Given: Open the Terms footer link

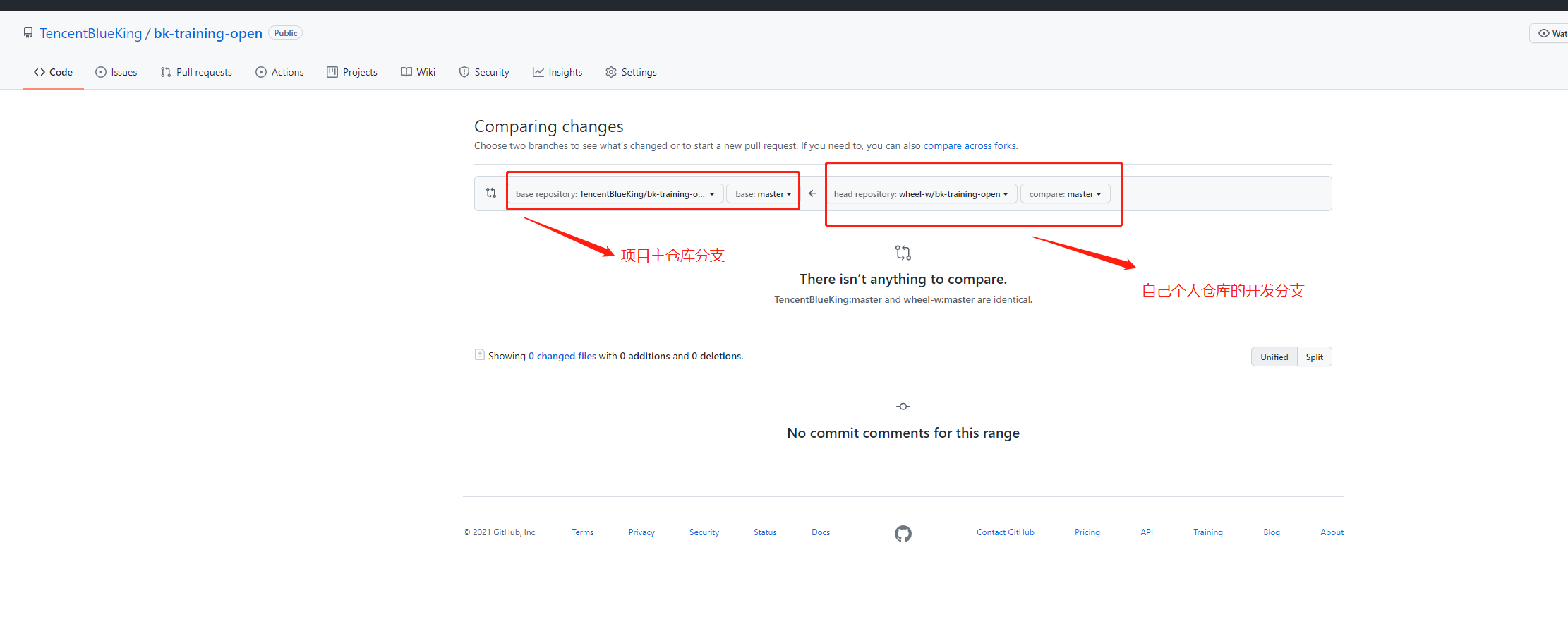Looking at the screenshot, I should tap(583, 532).
